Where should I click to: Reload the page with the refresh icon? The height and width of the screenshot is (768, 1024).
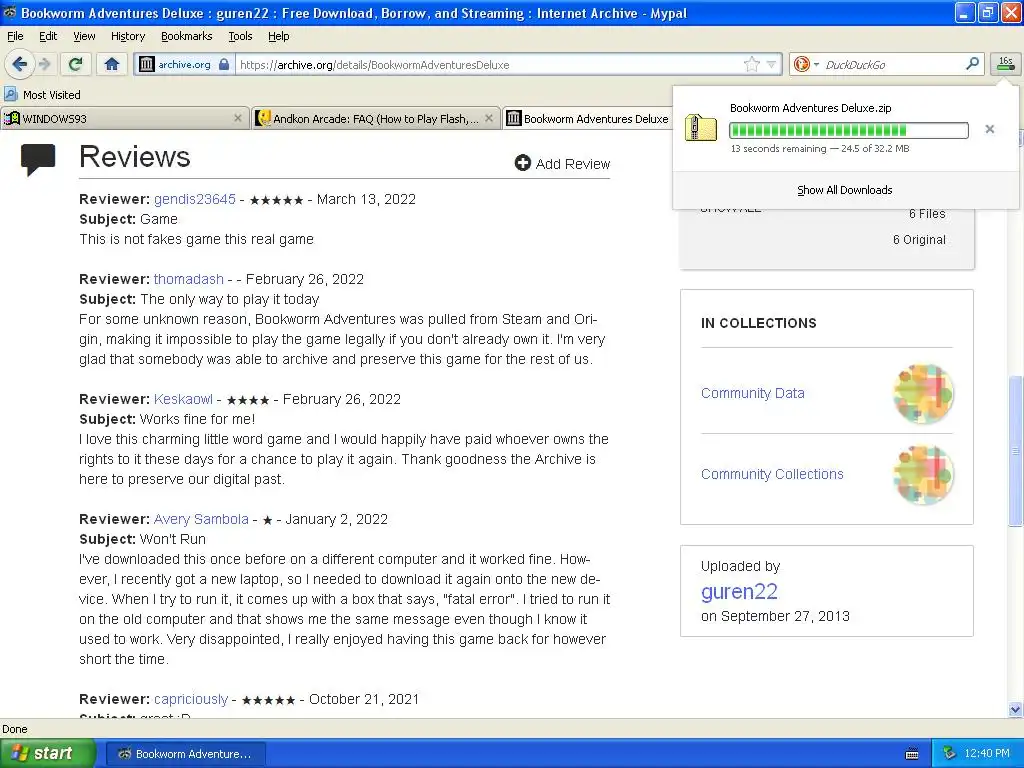[75, 64]
